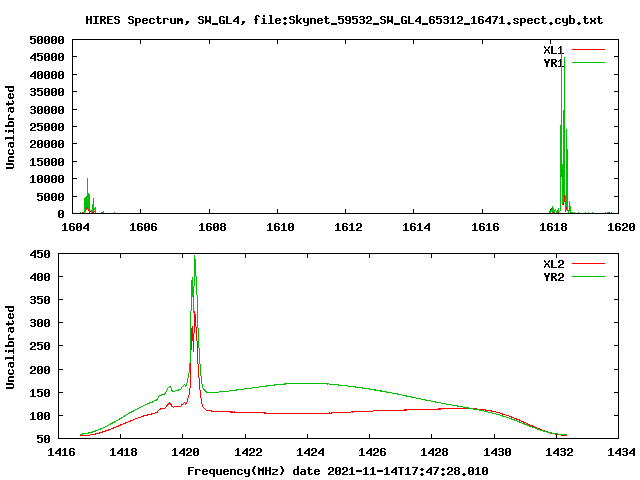
Task: Click the XL2 legend label
Action: coord(553,264)
